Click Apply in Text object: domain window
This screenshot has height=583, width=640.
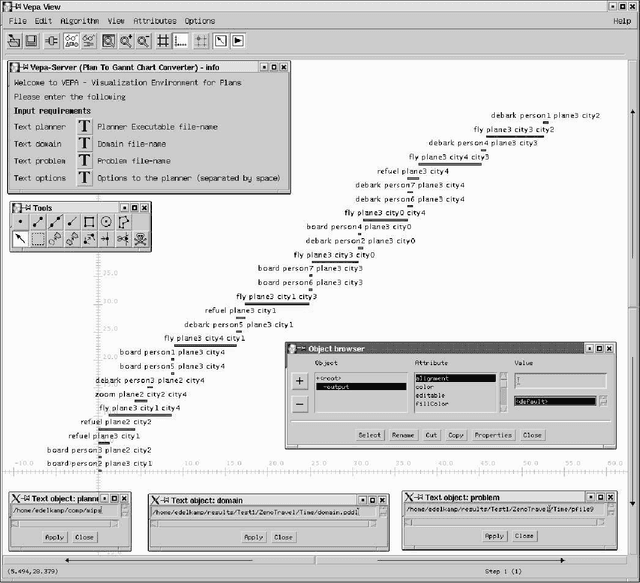click(x=254, y=537)
